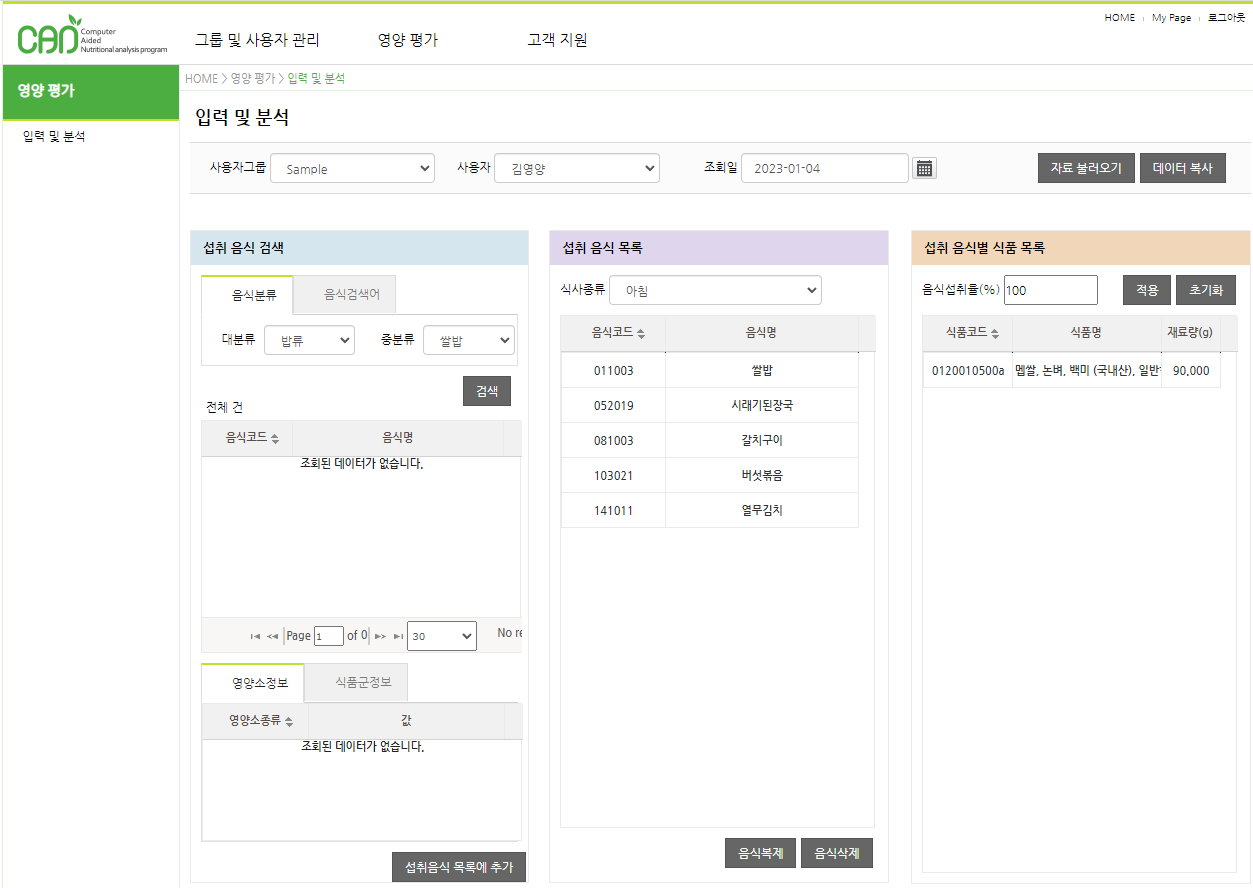This screenshot has width=1253, height=888.
Task: Open the 중분류 쌀밥 dropdown
Action: 468,341
